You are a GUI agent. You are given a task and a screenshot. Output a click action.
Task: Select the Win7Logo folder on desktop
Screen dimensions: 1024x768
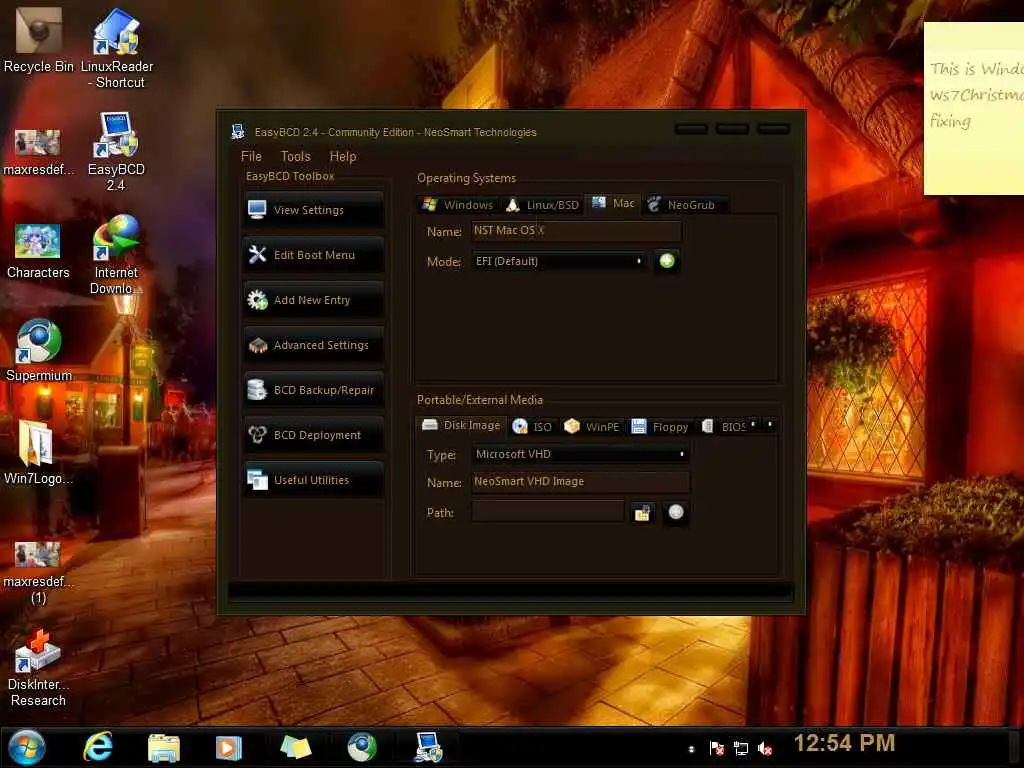pyautogui.click(x=38, y=453)
